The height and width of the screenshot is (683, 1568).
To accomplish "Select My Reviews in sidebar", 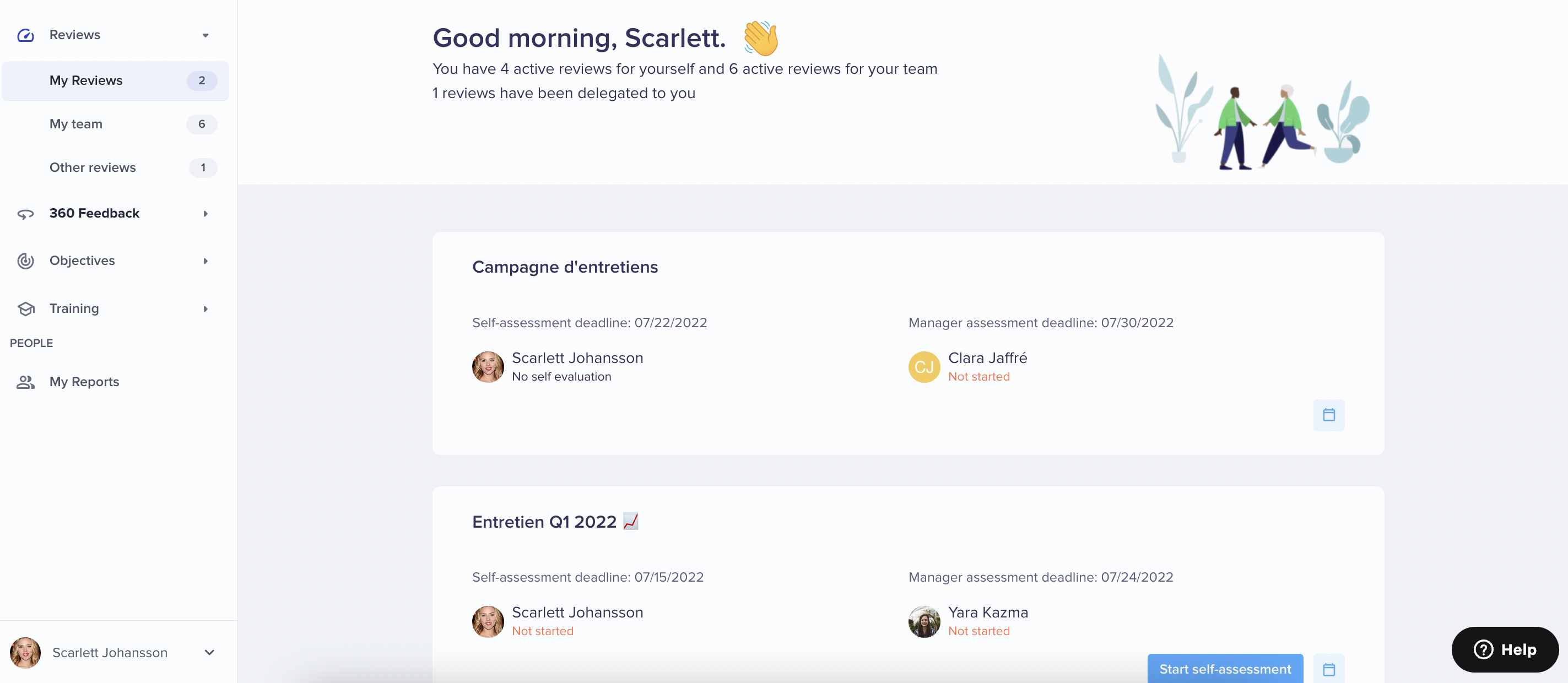I will point(116,80).
